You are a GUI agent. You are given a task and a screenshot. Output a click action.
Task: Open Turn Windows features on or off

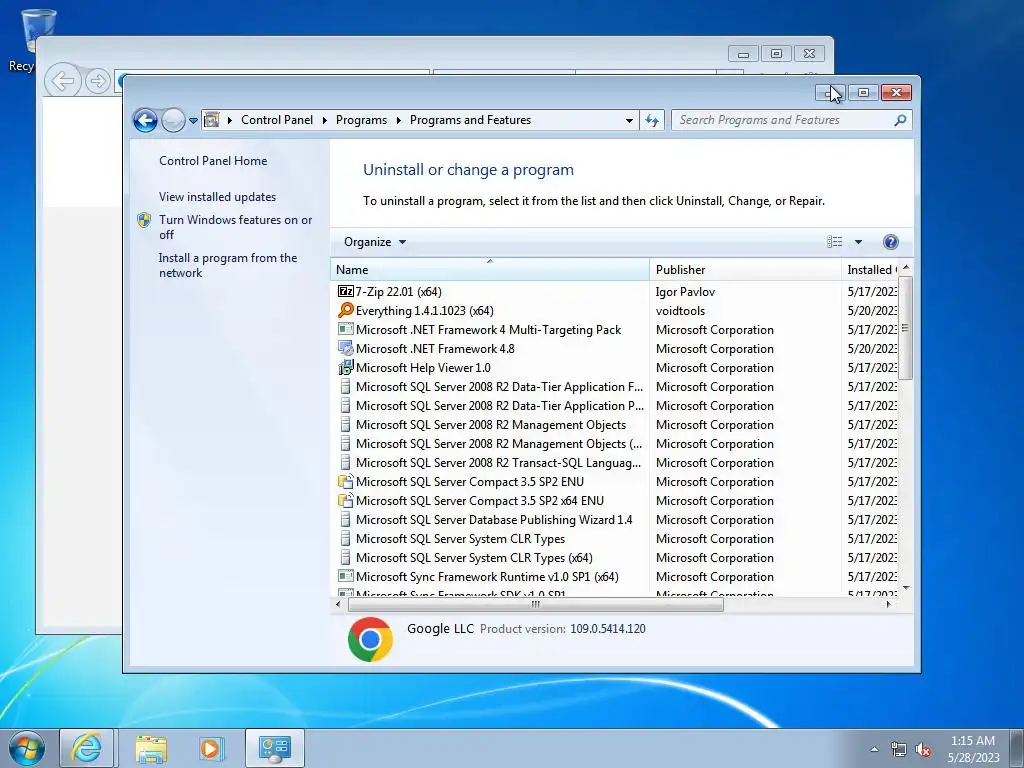tap(236, 227)
